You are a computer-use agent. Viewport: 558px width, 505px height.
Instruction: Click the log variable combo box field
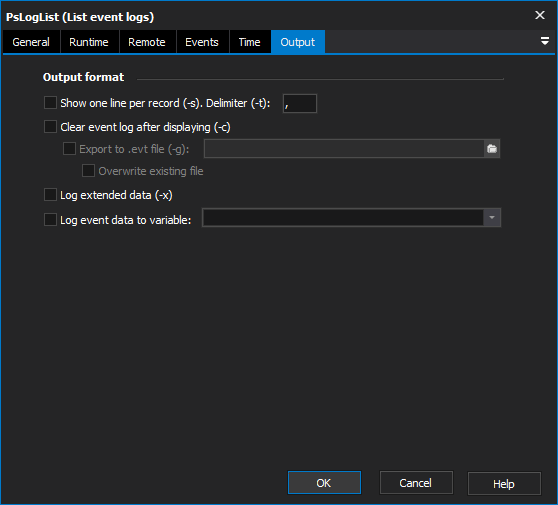(x=343, y=217)
